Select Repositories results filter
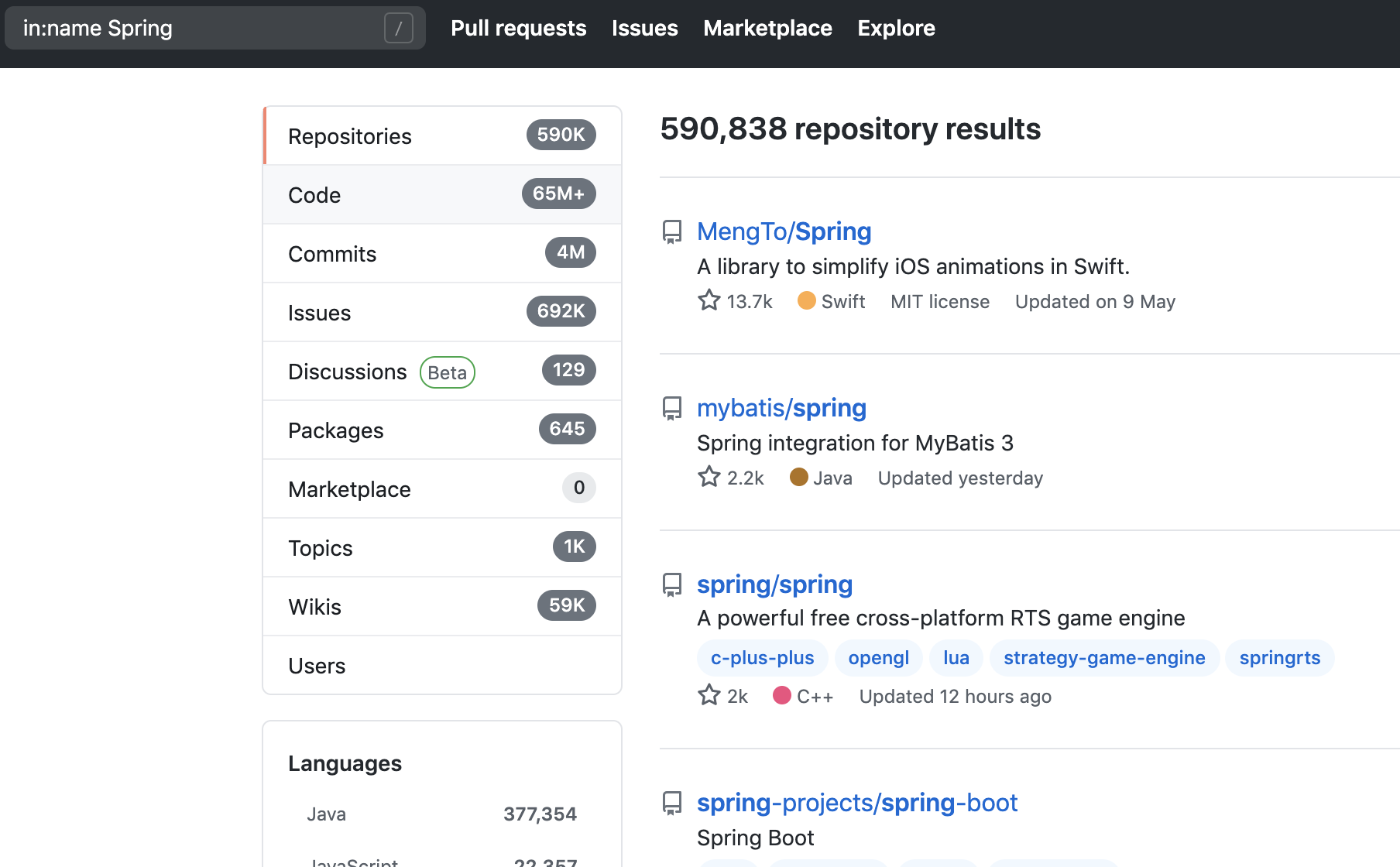Screen dimensions: 1400x867 [442, 135]
